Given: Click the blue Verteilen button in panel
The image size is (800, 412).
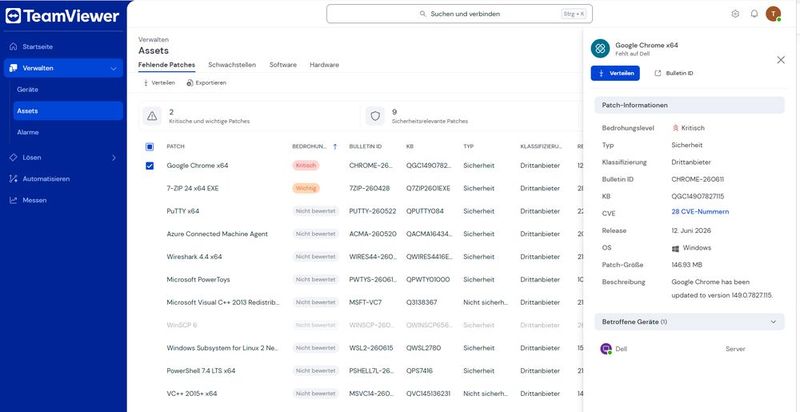Looking at the screenshot, I should 615,73.
